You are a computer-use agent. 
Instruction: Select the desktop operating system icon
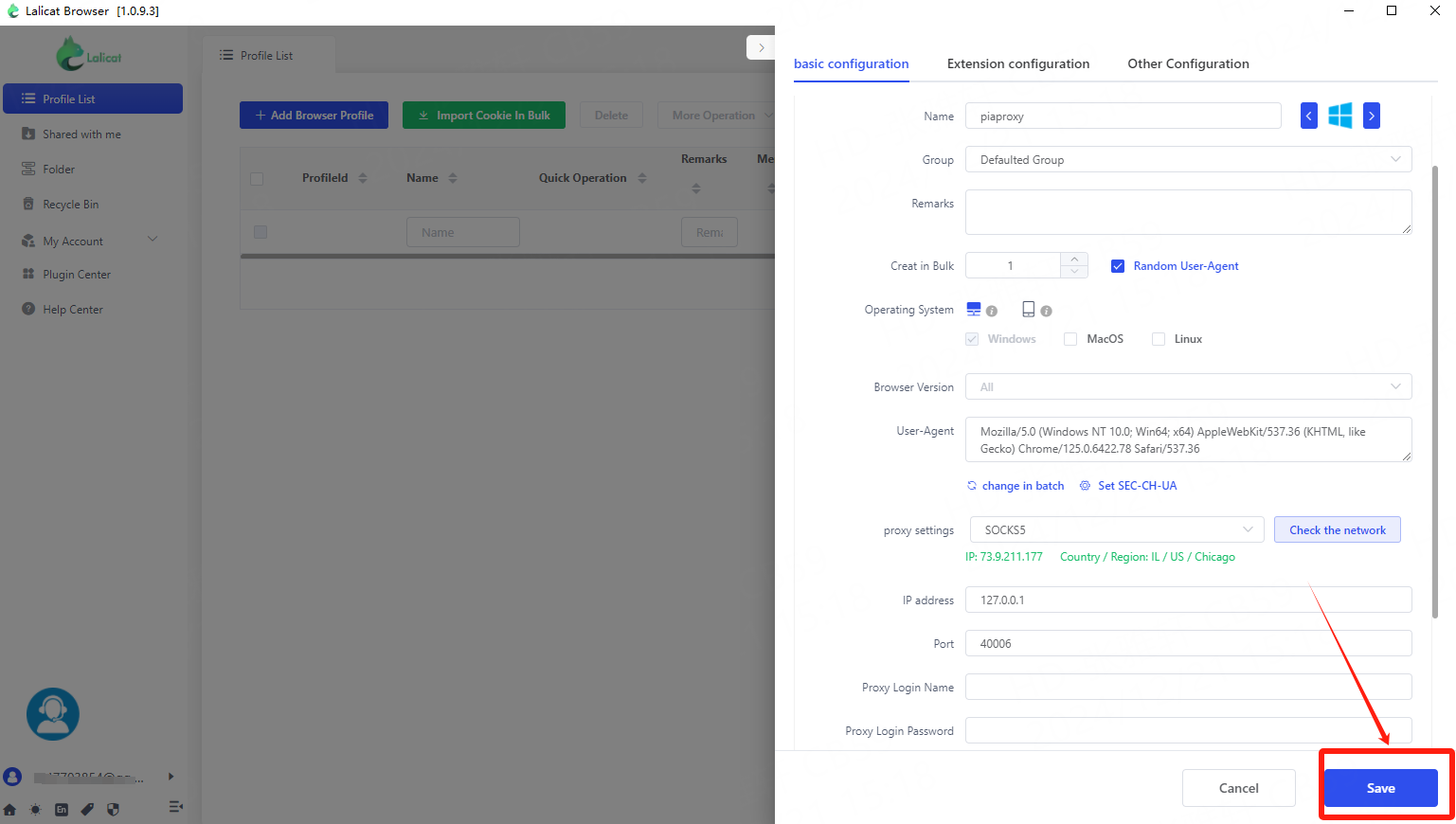[973, 310]
